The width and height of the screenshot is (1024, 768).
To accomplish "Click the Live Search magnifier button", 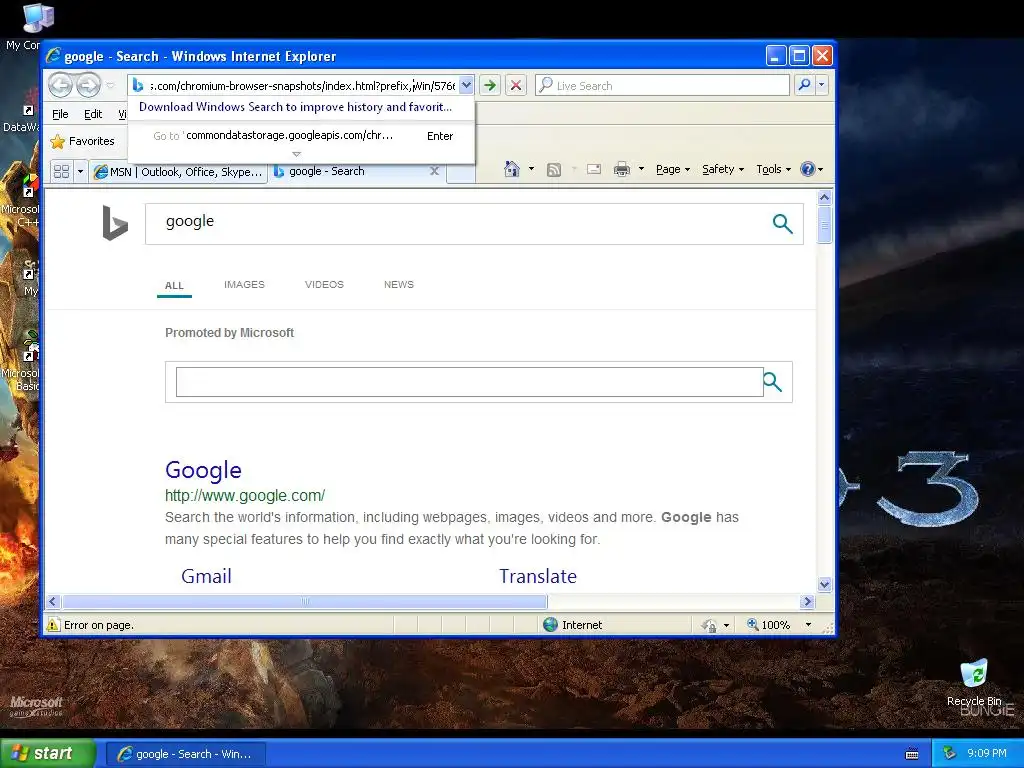I will click(805, 85).
